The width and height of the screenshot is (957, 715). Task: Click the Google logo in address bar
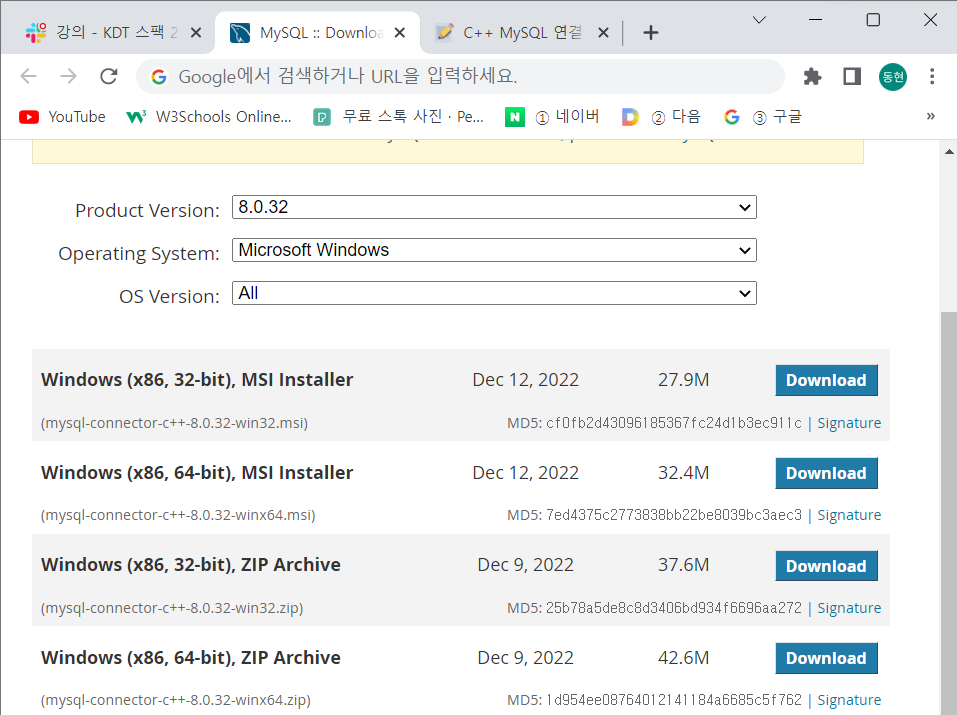point(159,76)
